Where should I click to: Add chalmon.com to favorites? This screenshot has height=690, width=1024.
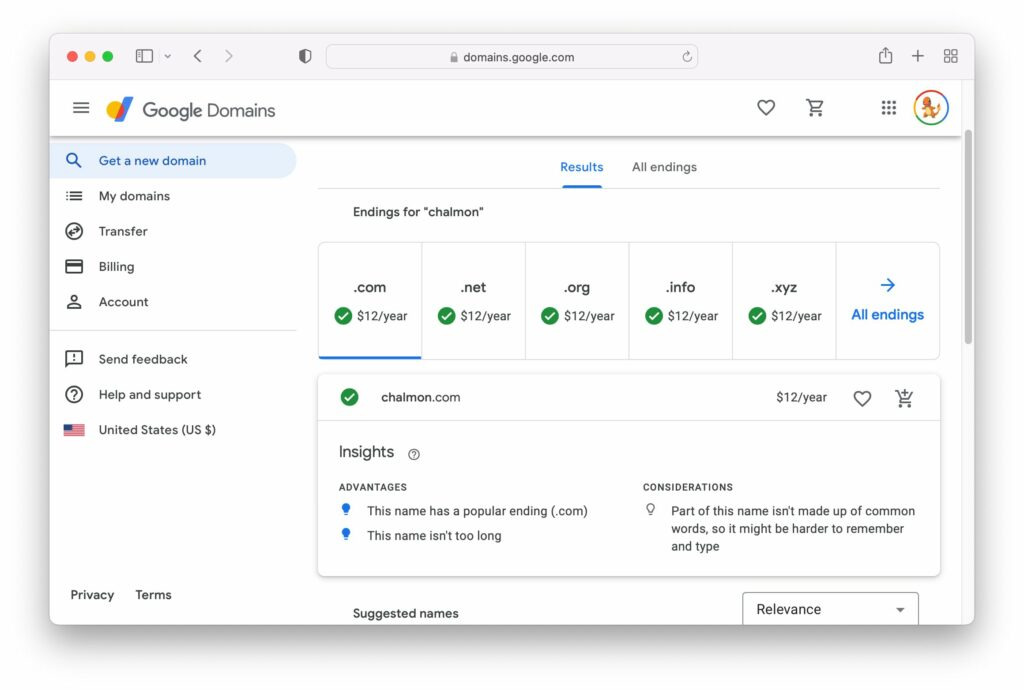click(862, 398)
